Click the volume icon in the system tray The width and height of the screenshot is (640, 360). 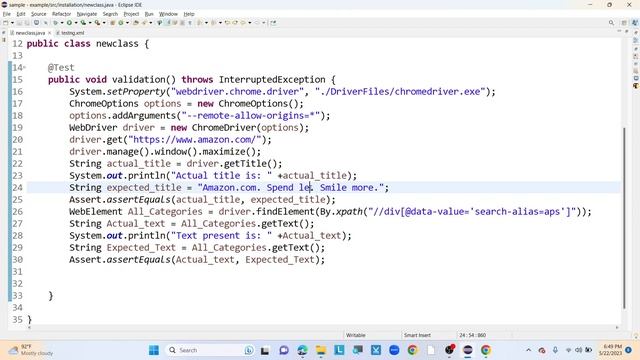(578, 350)
